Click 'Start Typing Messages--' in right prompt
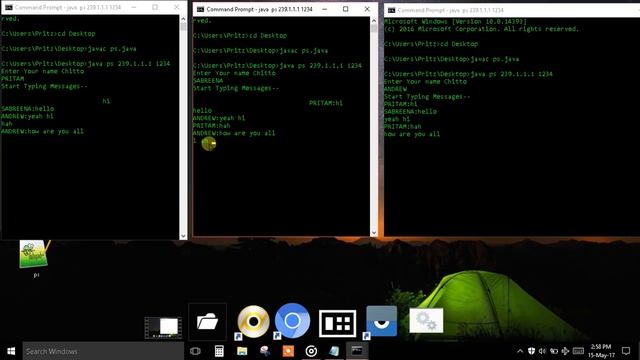 tap(427, 97)
